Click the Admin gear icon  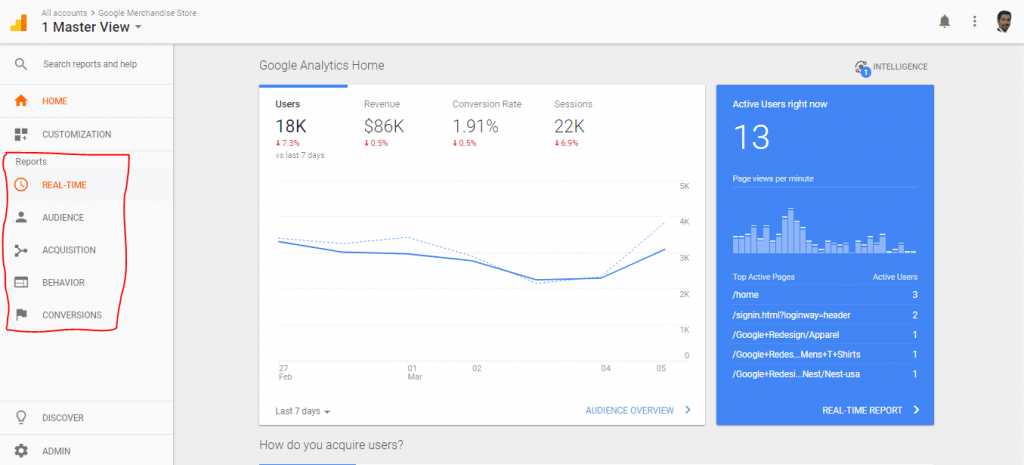[x=21, y=451]
